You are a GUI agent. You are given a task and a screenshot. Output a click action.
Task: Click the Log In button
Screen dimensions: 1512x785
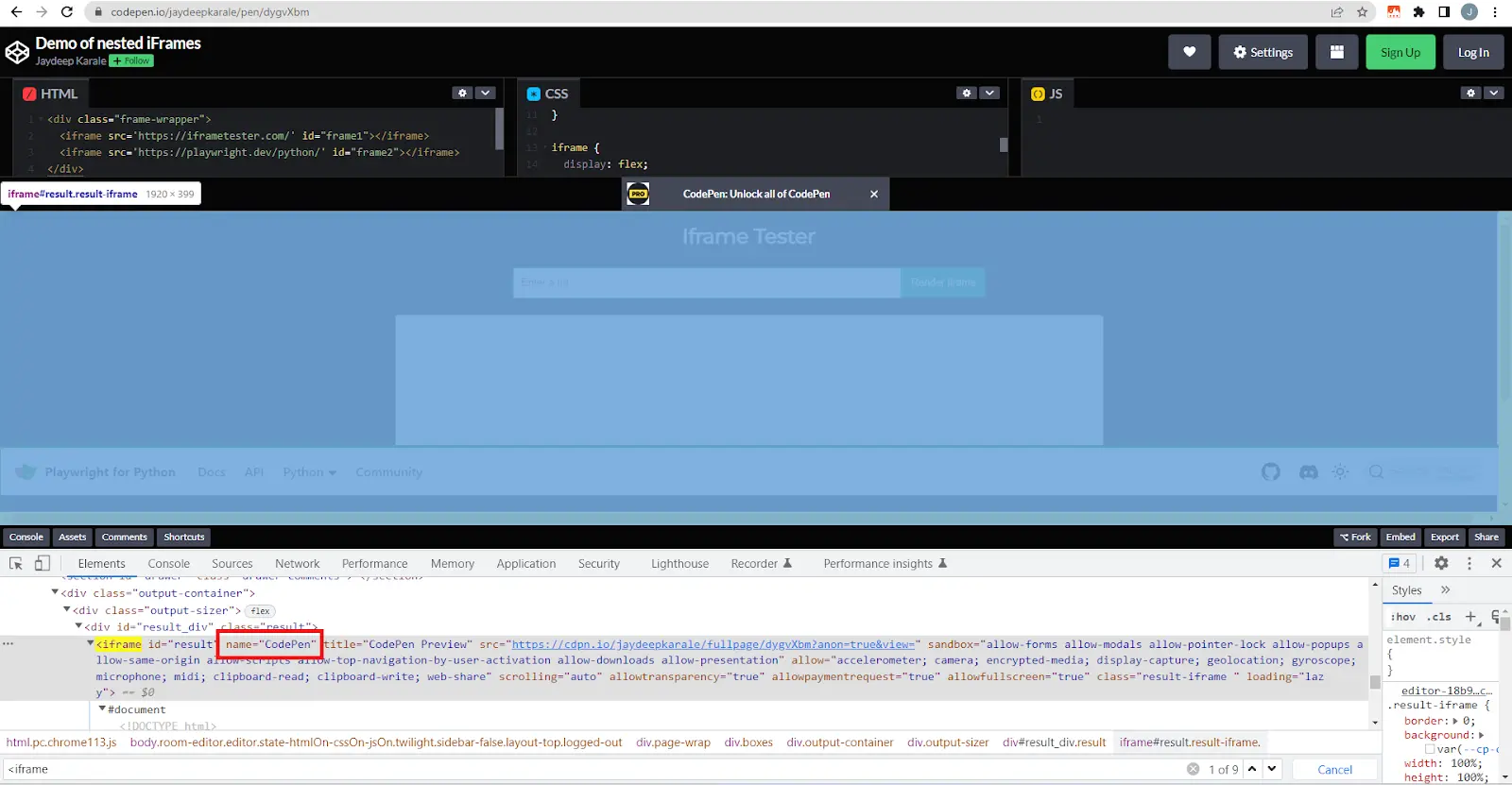coord(1473,52)
